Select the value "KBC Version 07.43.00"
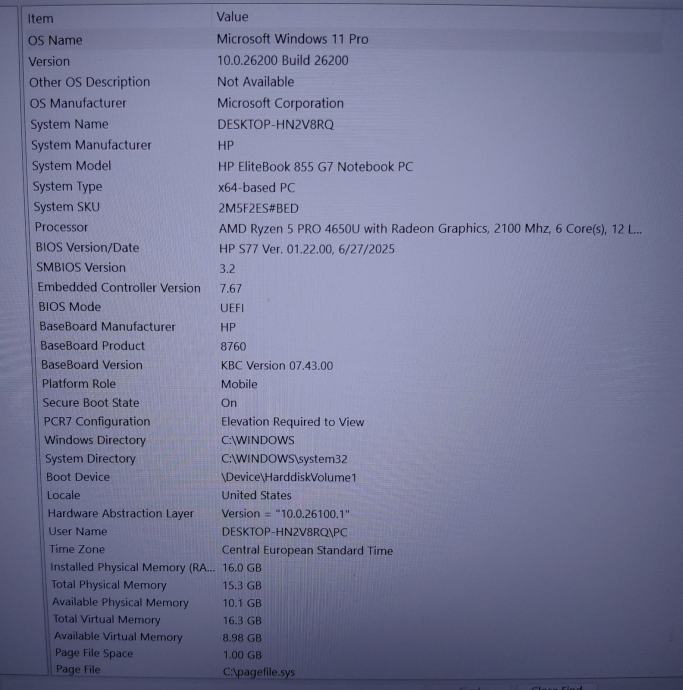Screen dimensions: 683x690 (277, 366)
